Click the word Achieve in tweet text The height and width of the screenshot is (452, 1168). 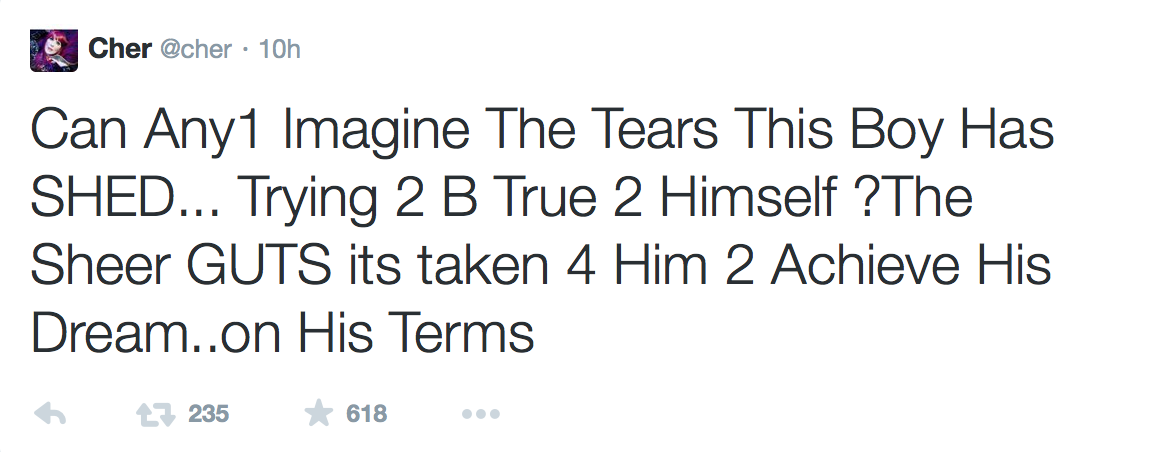[863, 266]
